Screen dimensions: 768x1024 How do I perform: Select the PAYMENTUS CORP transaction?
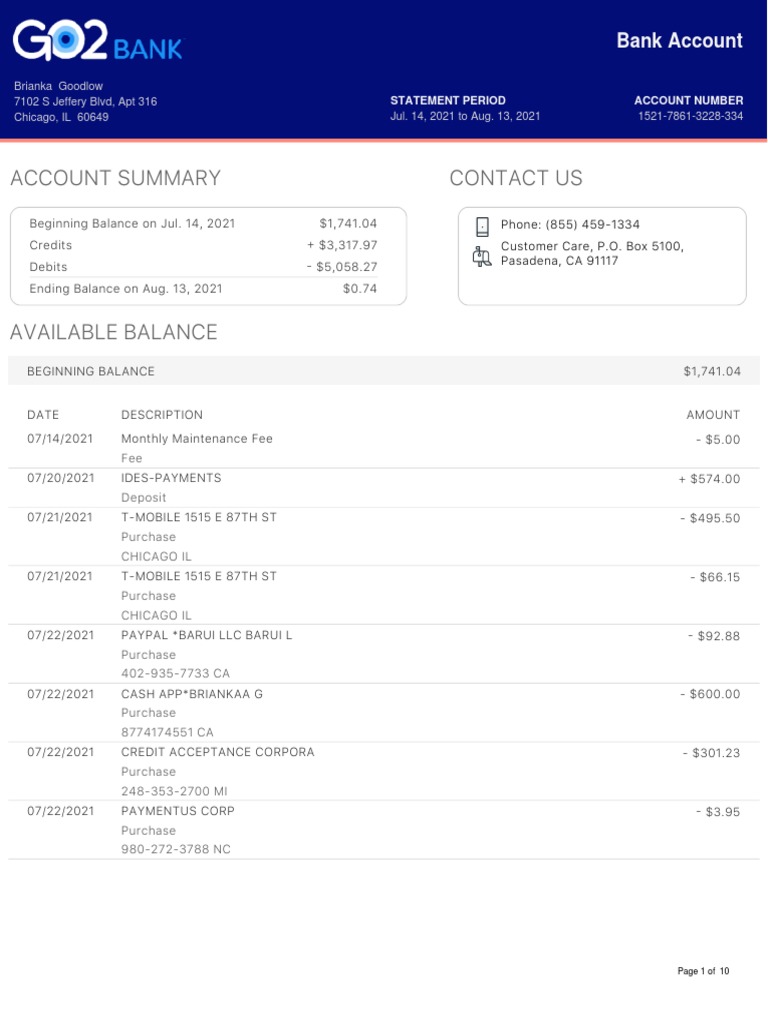tap(178, 811)
